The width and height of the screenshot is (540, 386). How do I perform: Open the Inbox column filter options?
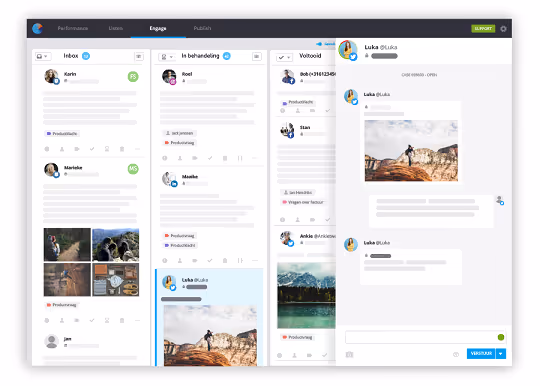click(x=139, y=56)
